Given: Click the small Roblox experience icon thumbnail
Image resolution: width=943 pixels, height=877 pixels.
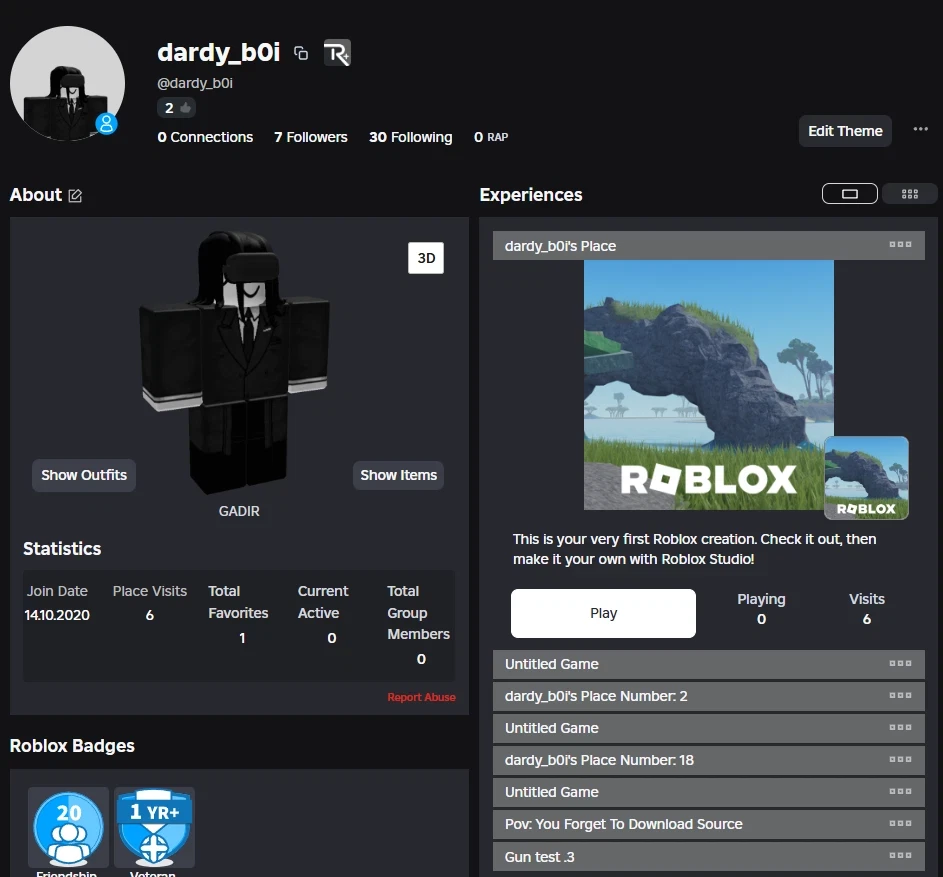Looking at the screenshot, I should (x=866, y=478).
